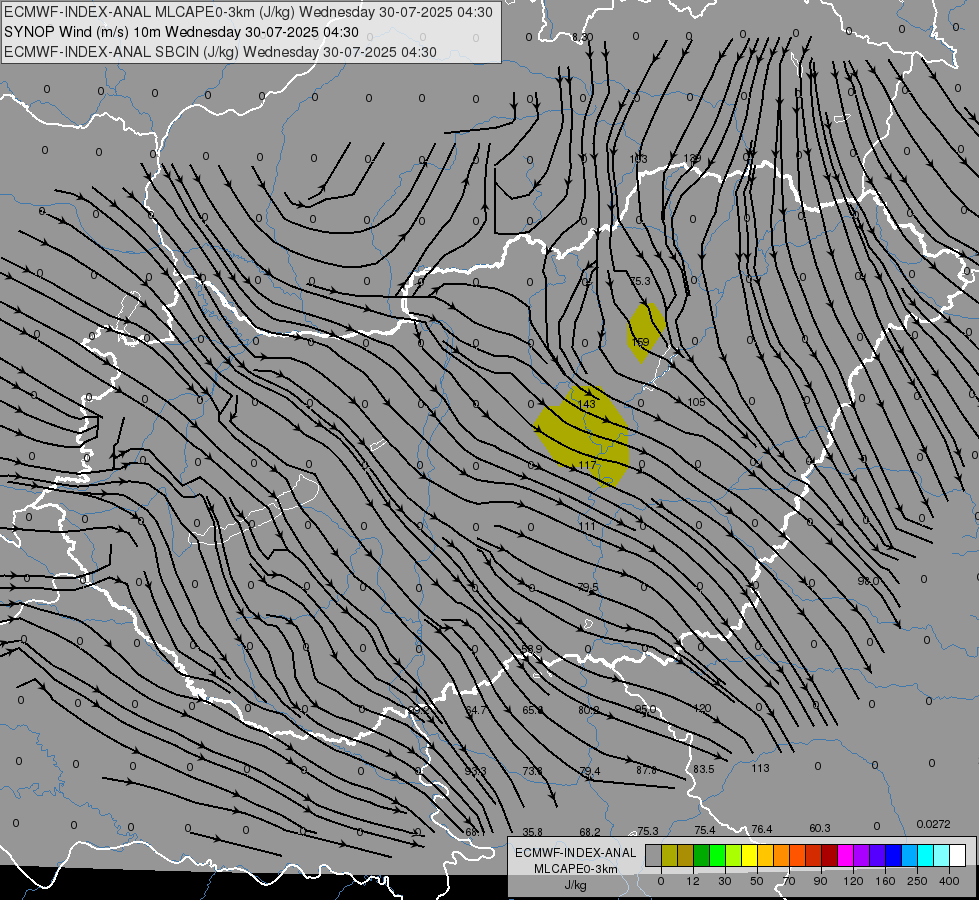Click legend tick label 160
The image size is (979, 900).
(x=885, y=881)
